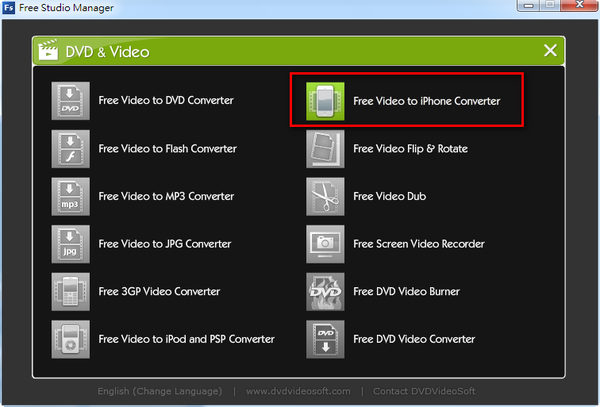Select the jpg converter icon
600x407 pixels.
[71, 244]
